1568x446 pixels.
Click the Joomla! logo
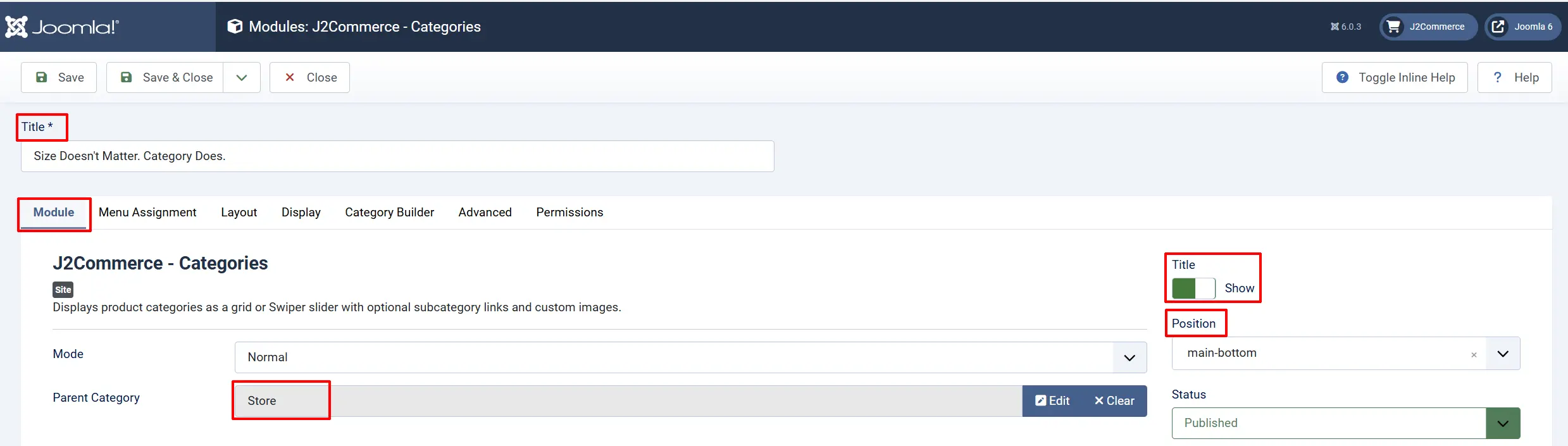click(62, 27)
